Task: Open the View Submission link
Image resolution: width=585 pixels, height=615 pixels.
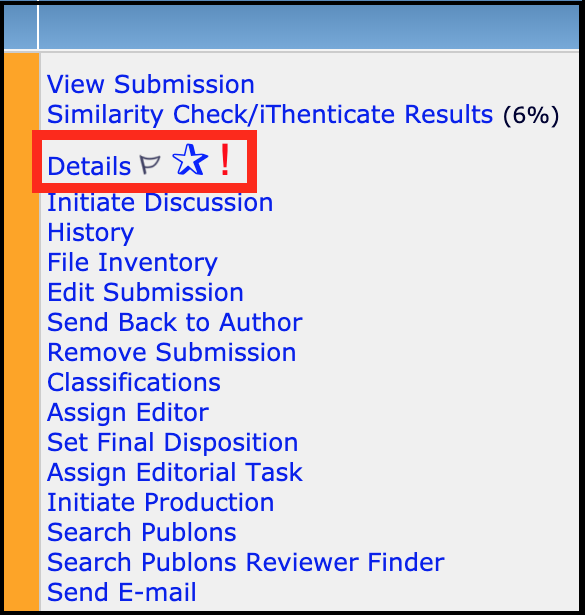Action: click(x=151, y=84)
